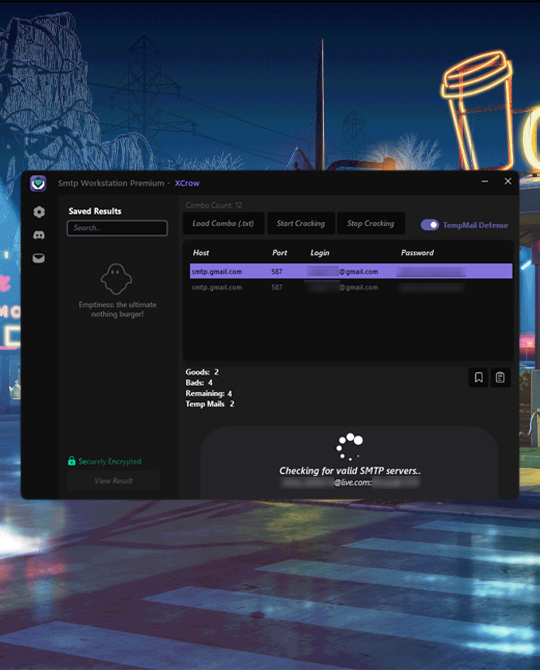Screen dimensions: 540x670
Task: Click the Port column header
Action: pyautogui.click(x=280, y=253)
